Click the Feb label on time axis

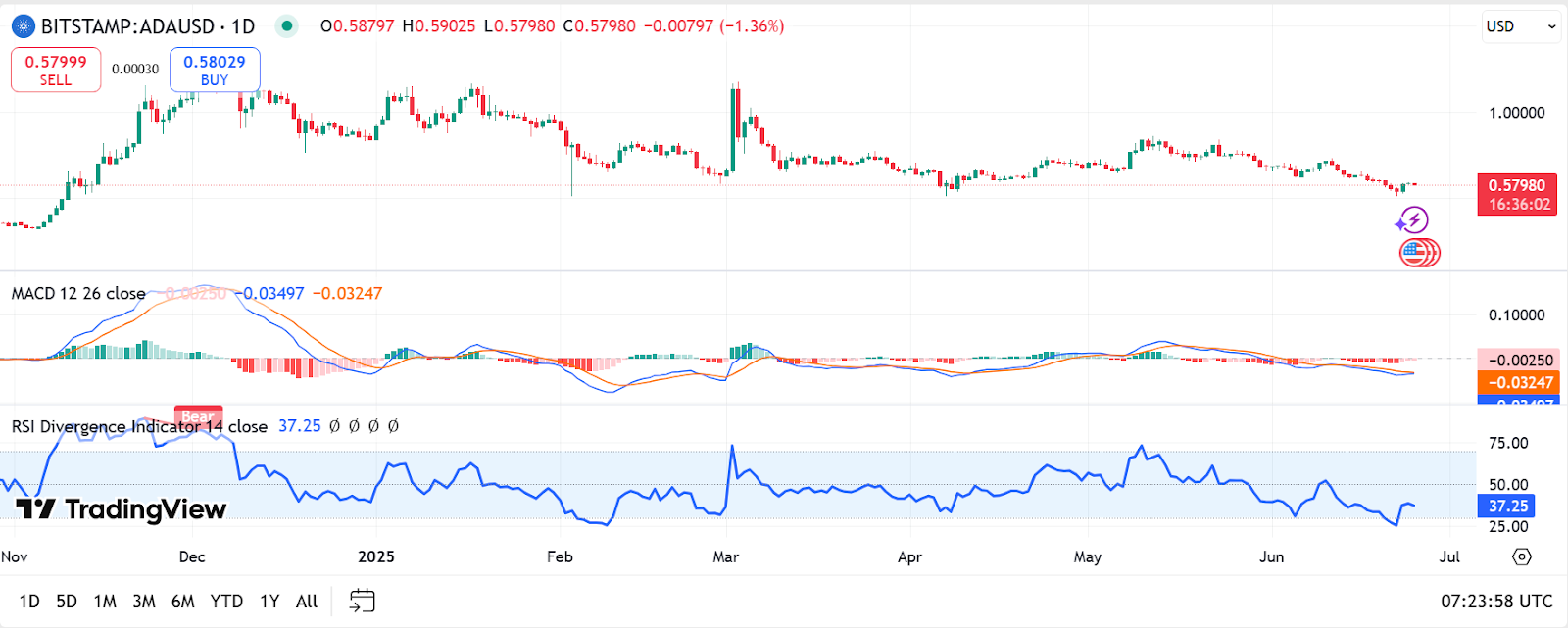click(x=560, y=556)
